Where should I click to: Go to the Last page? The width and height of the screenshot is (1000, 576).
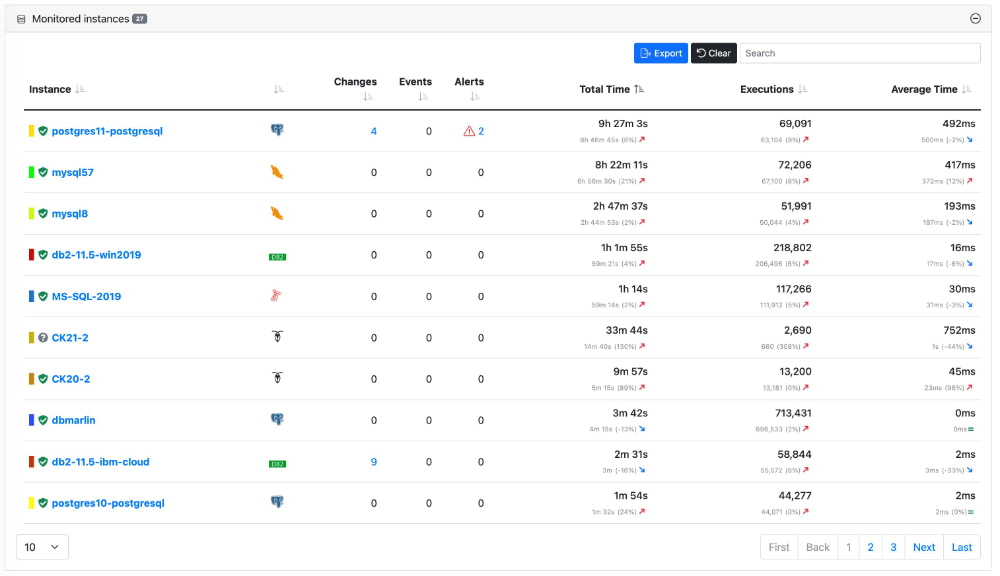coord(962,547)
